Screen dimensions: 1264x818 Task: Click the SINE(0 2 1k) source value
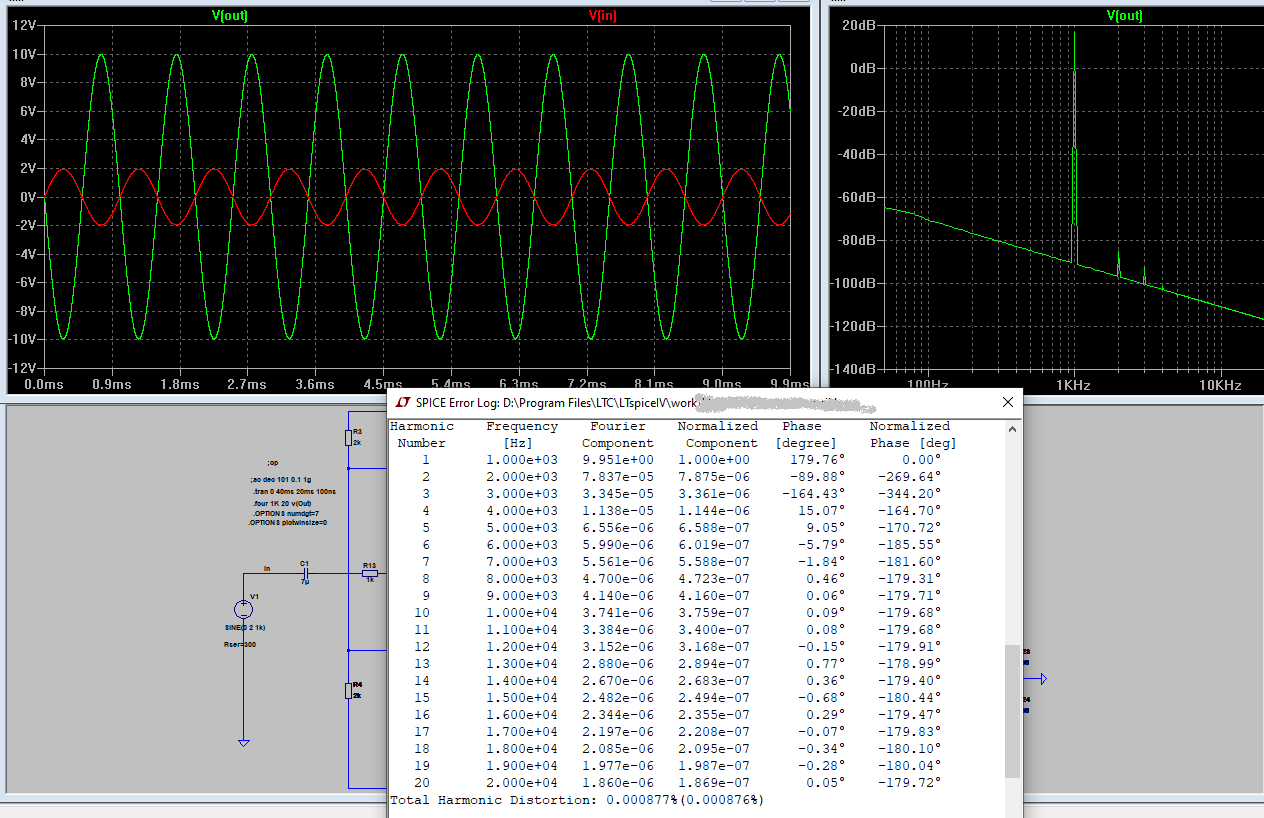[x=245, y=627]
